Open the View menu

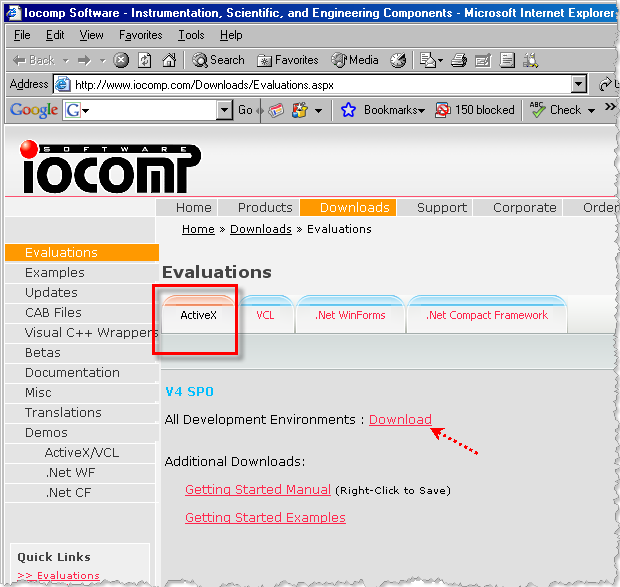[91, 35]
